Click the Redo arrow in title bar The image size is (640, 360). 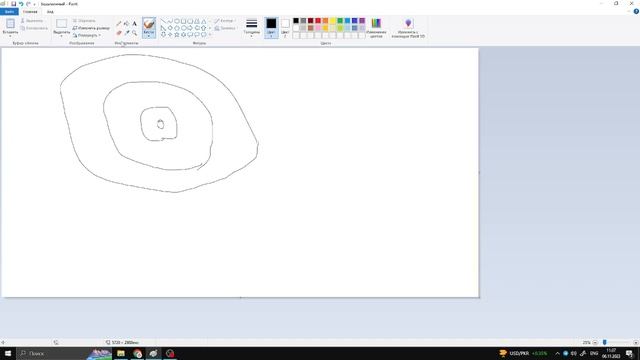click(28, 4)
